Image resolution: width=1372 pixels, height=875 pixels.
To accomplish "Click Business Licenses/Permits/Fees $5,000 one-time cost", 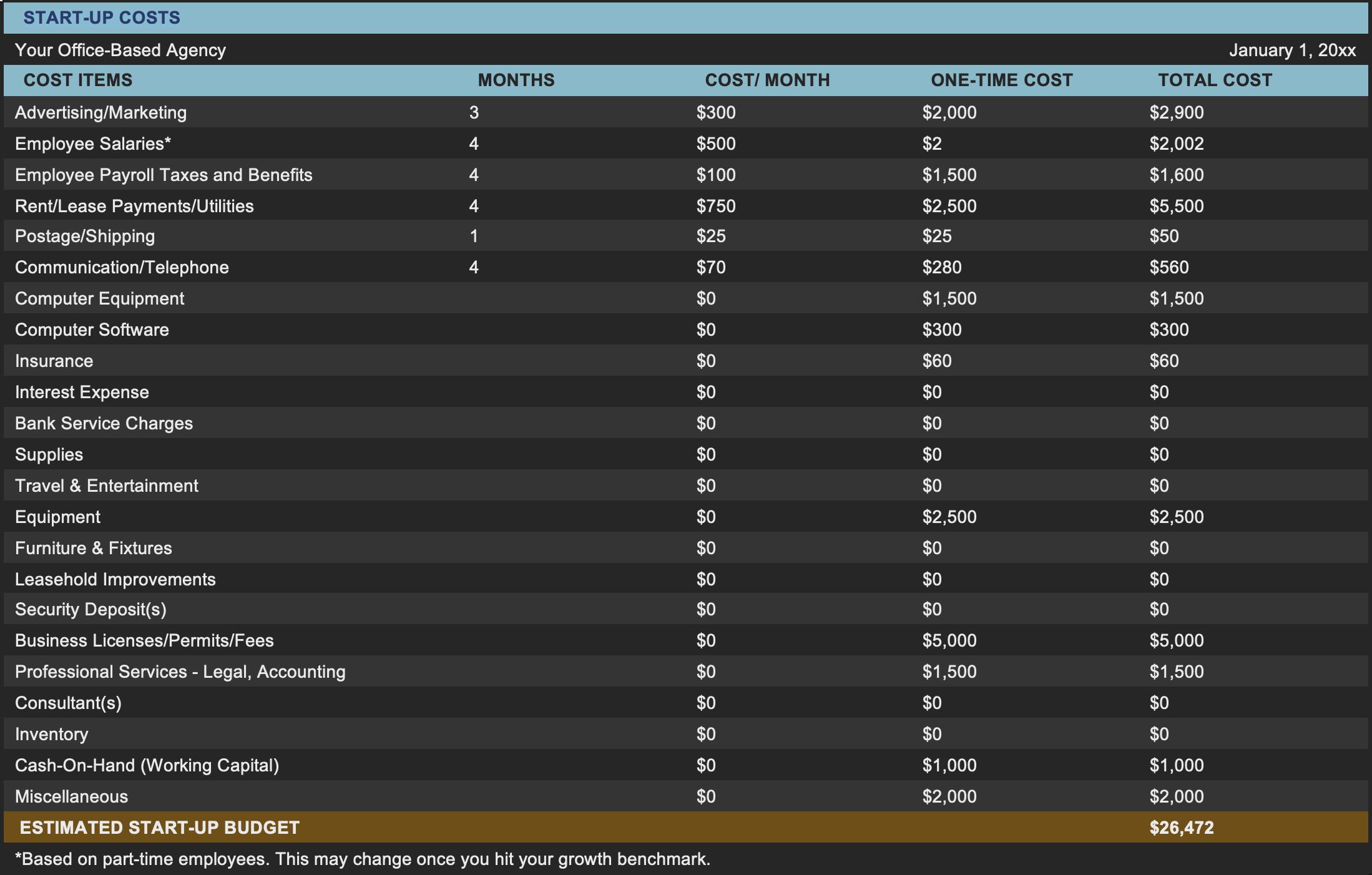I will pyautogui.click(x=949, y=640).
